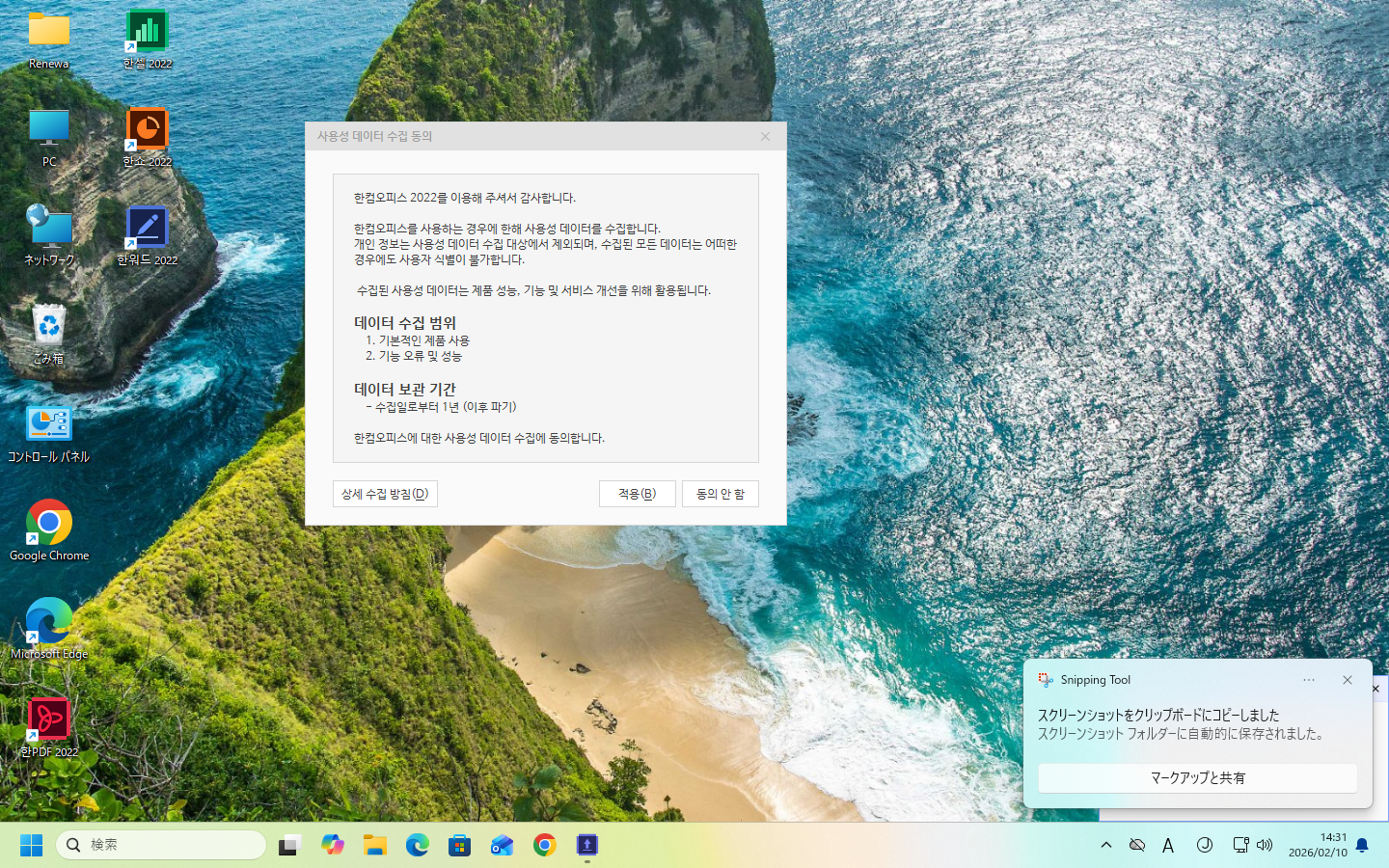Open the コントロール パネル desktop icon
Screen dimensions: 1389x868
(49, 427)
